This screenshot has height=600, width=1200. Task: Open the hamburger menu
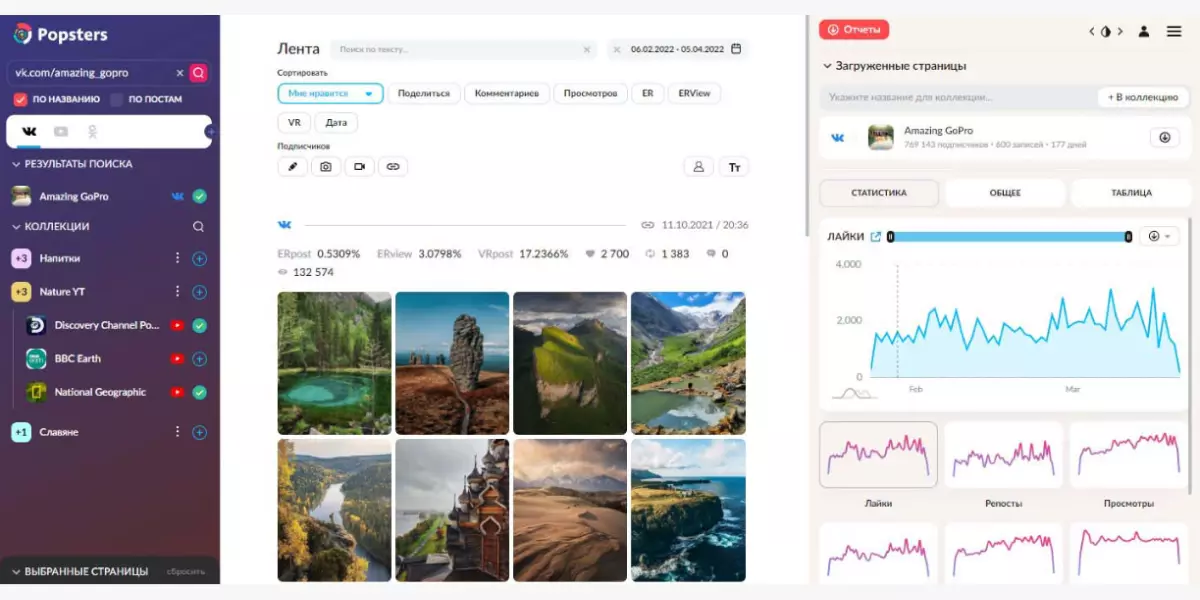1174,31
